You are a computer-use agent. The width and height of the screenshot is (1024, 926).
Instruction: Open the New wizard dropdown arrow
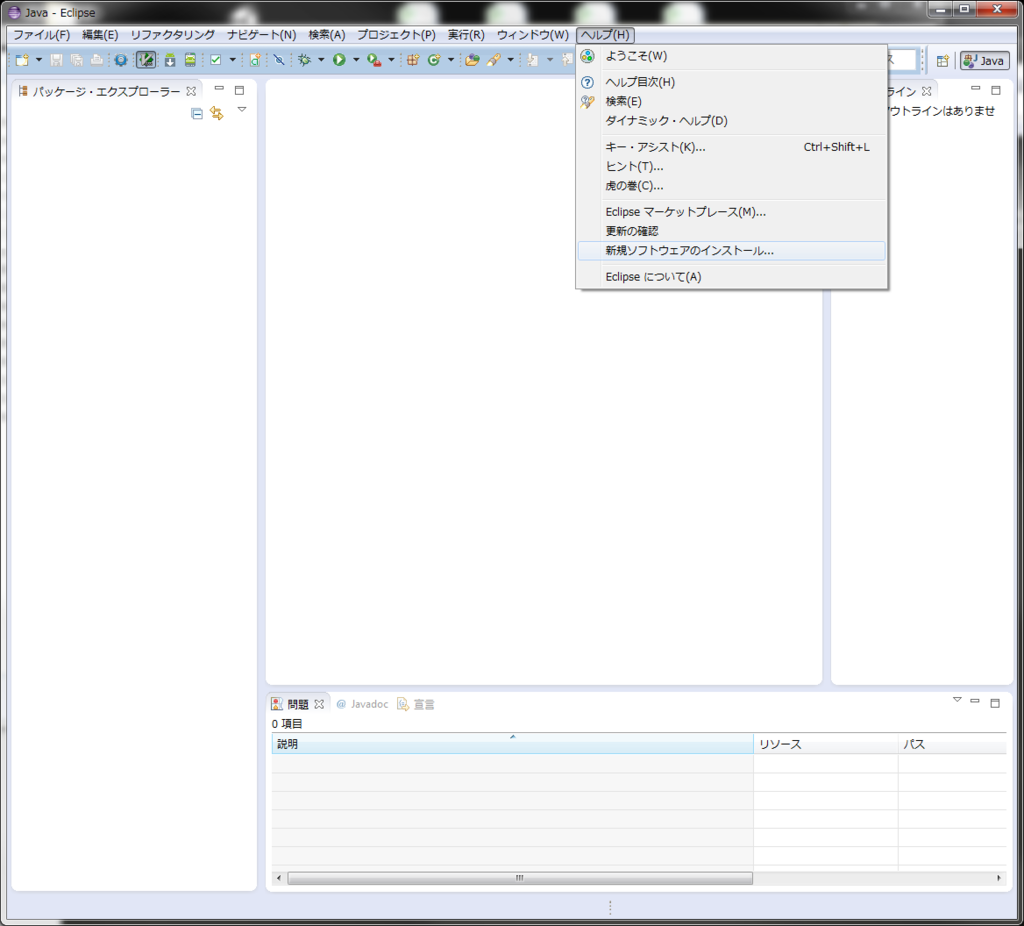39,60
